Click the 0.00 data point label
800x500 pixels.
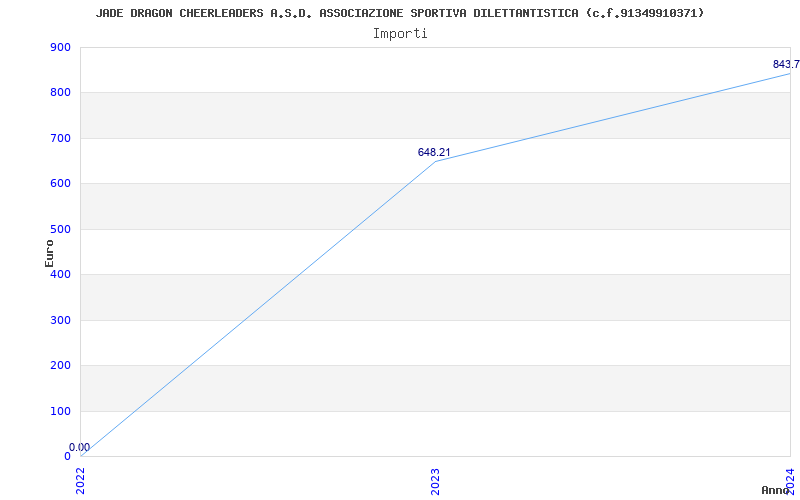80,447
